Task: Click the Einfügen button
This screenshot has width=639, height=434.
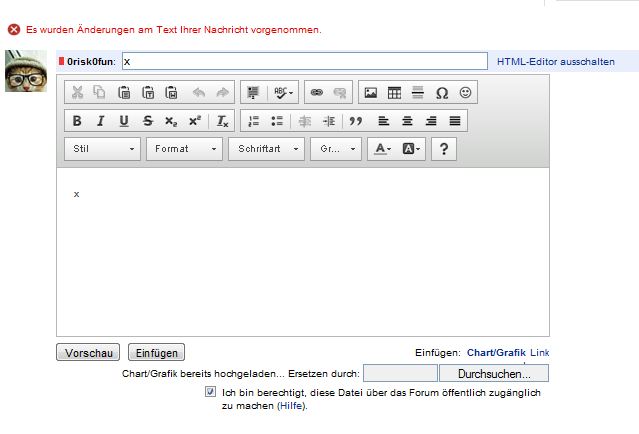Action: (x=156, y=352)
